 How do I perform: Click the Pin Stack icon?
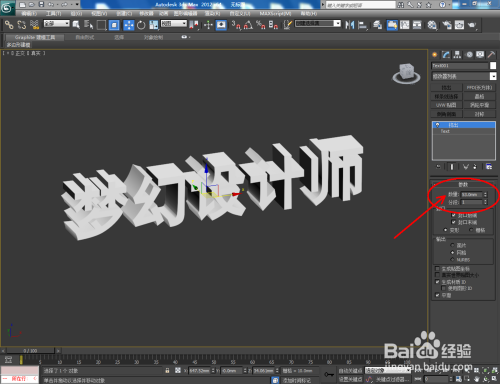click(438, 166)
